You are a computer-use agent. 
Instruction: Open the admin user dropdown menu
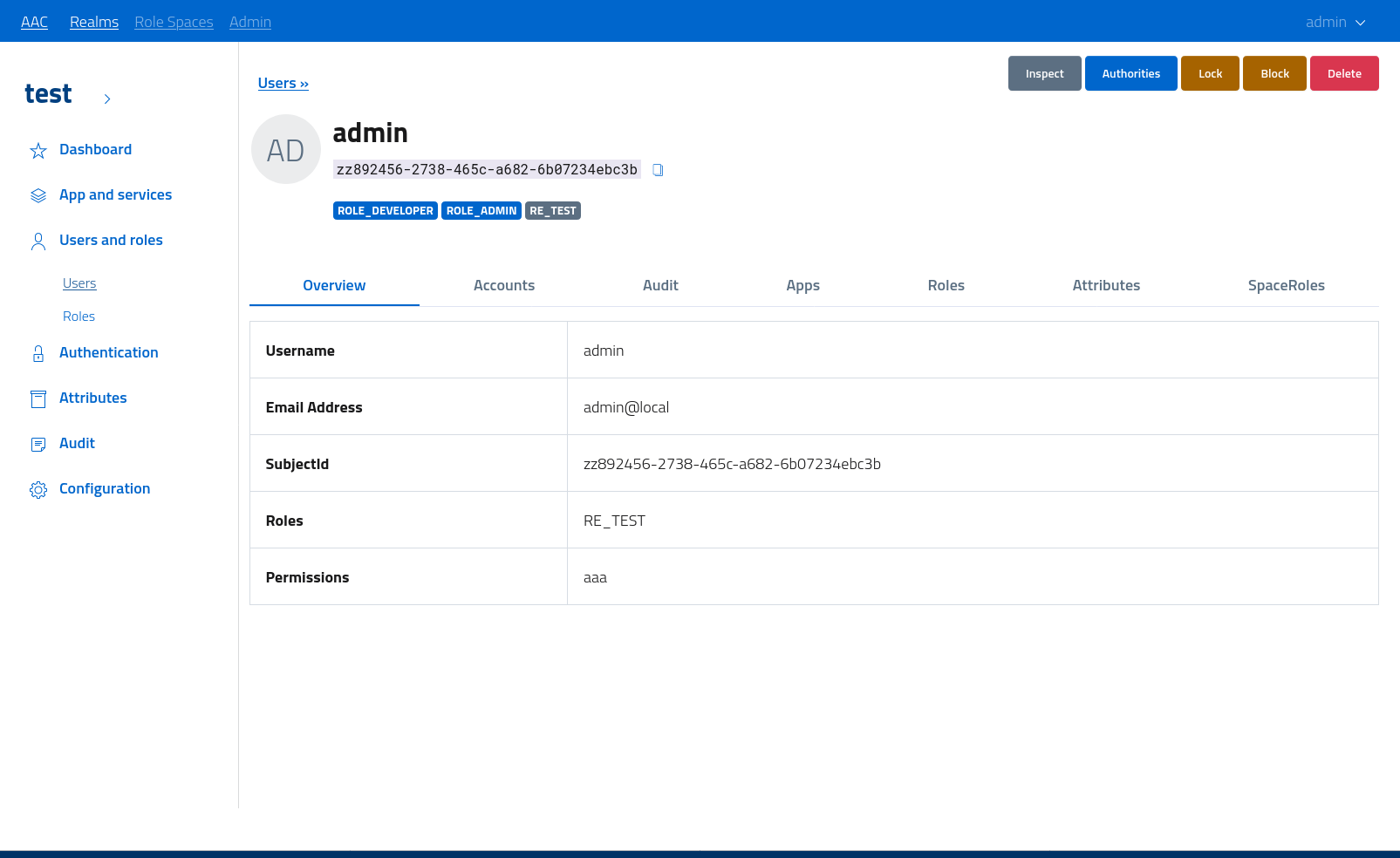1335,22
